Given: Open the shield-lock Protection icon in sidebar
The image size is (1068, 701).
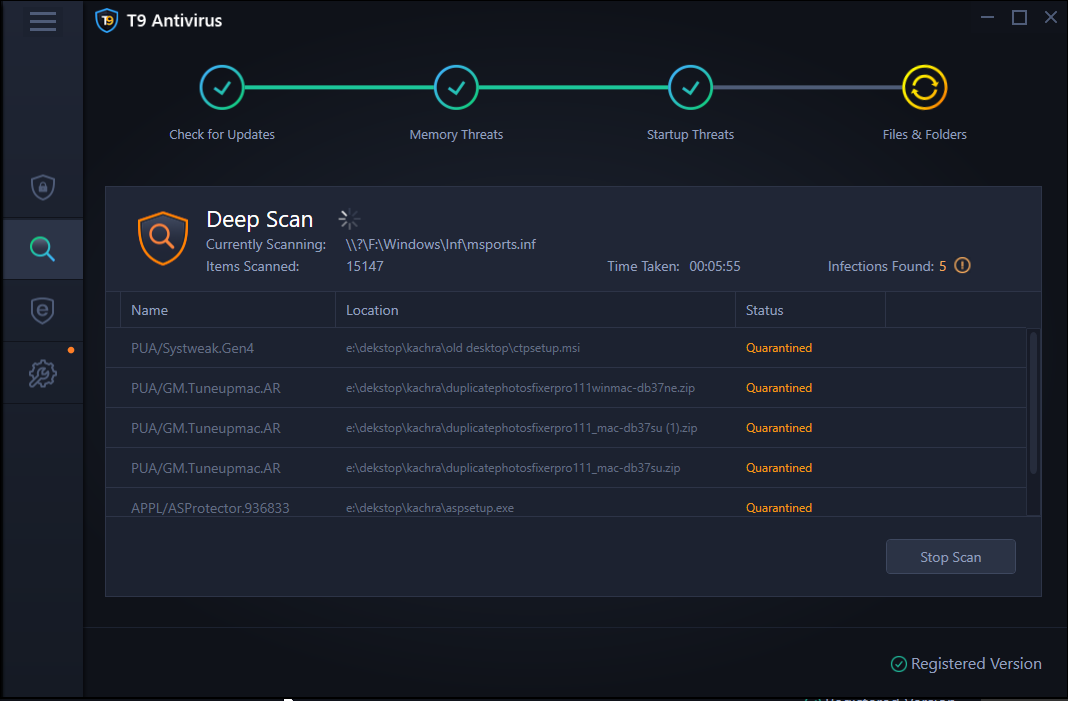Looking at the screenshot, I should coord(42,187).
